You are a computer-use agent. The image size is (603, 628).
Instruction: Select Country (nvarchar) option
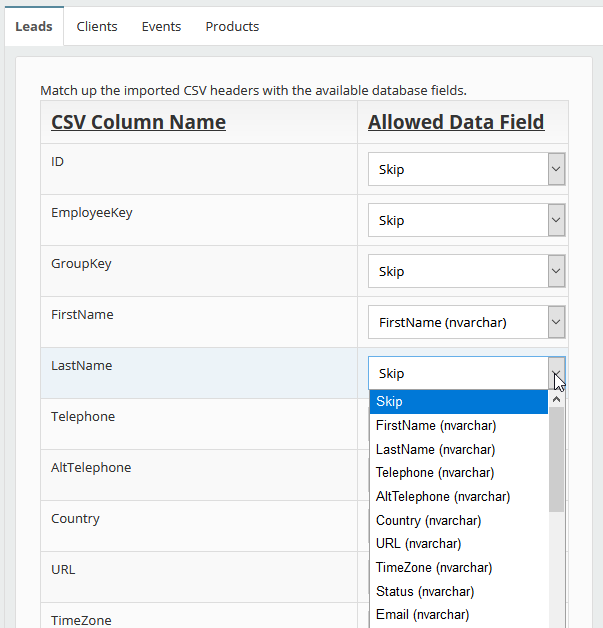458,520
